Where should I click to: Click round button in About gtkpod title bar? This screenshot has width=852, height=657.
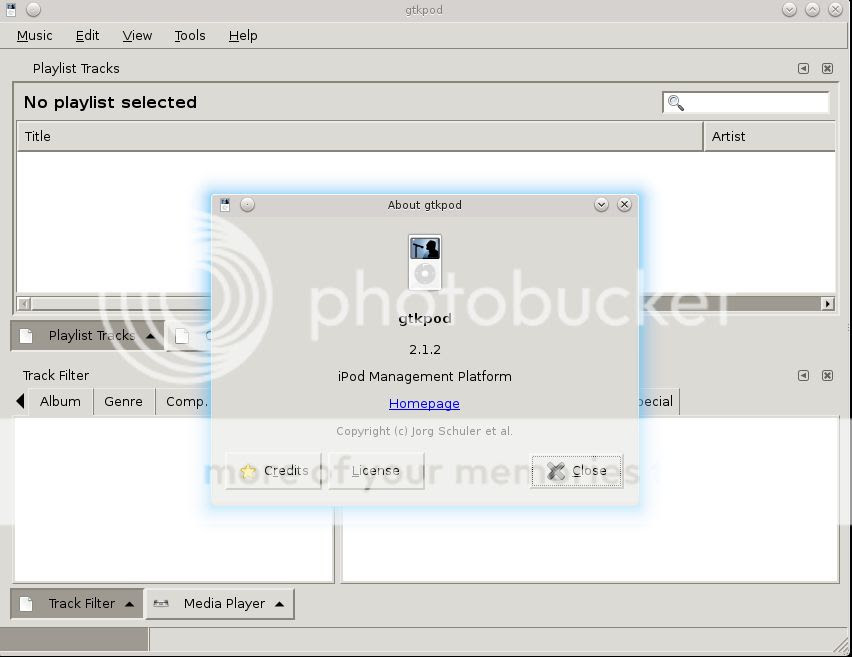(247, 204)
